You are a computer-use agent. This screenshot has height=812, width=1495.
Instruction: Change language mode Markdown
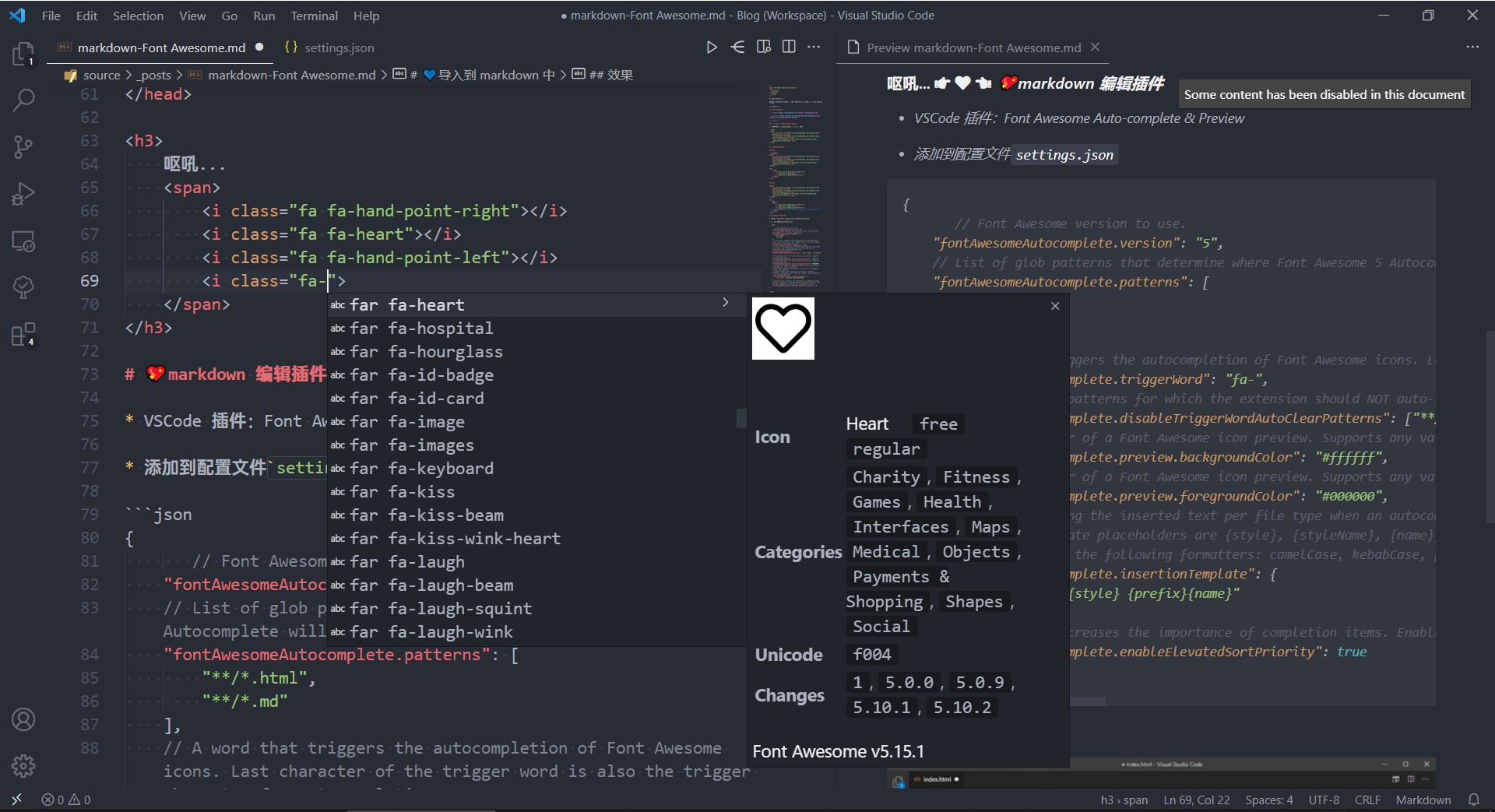coord(1423,800)
